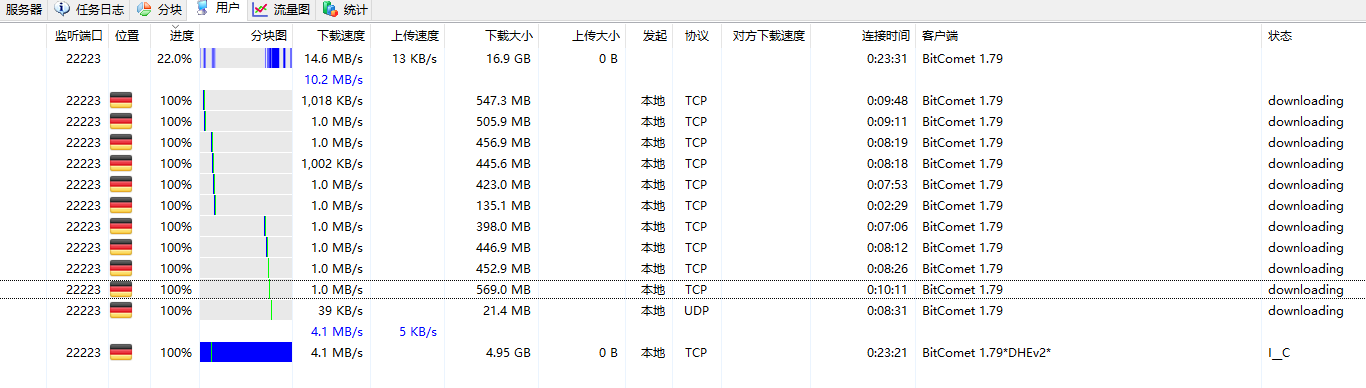Switch to the 服务器 tab
The width and height of the screenshot is (1366, 388).
tap(23, 10)
